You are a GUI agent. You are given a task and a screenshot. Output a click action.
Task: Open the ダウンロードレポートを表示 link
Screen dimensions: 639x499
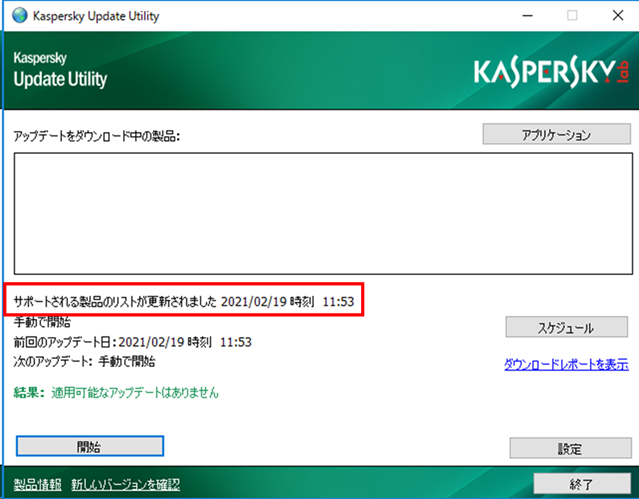pos(566,364)
